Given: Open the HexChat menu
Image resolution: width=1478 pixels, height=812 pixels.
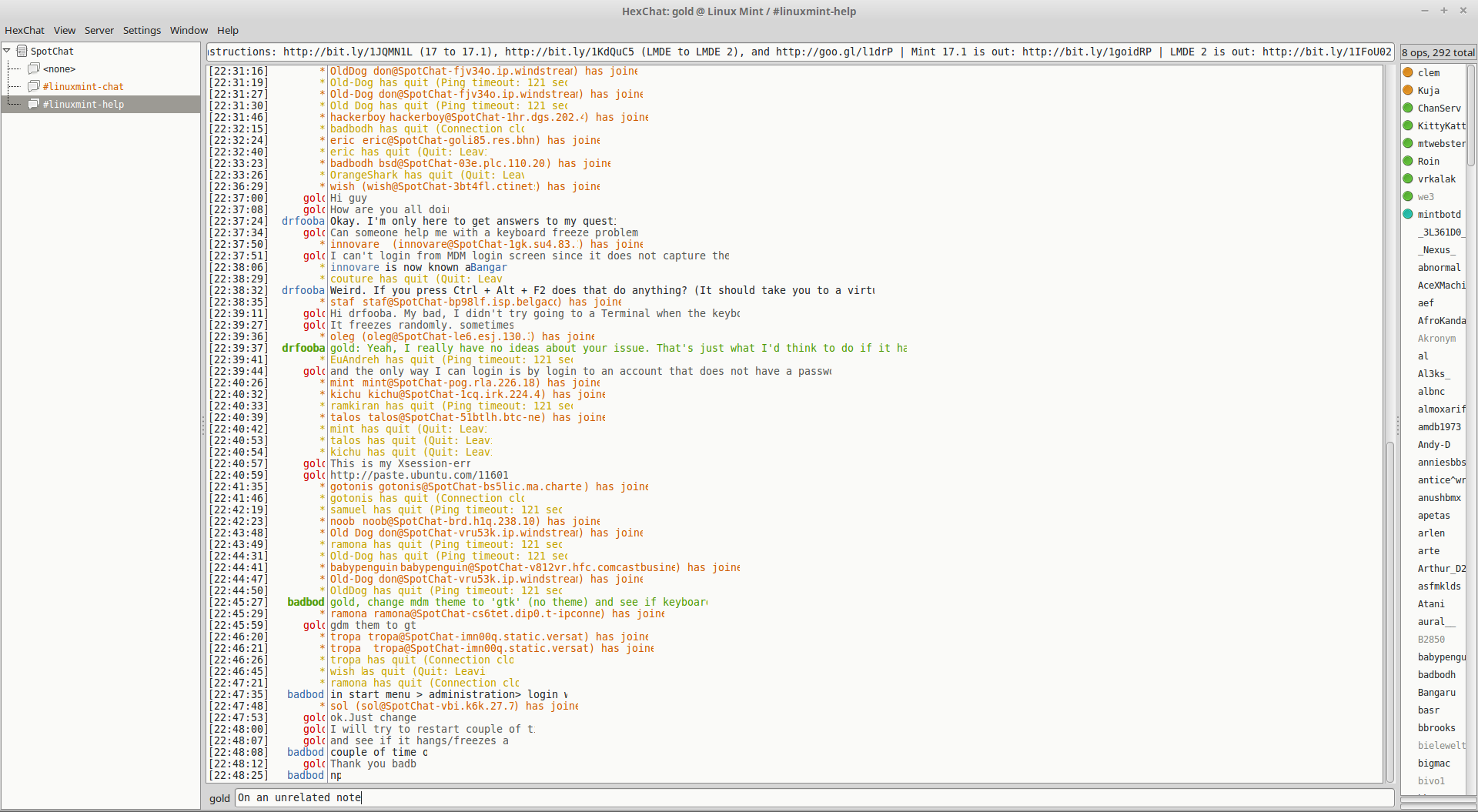Looking at the screenshot, I should tap(25, 30).
